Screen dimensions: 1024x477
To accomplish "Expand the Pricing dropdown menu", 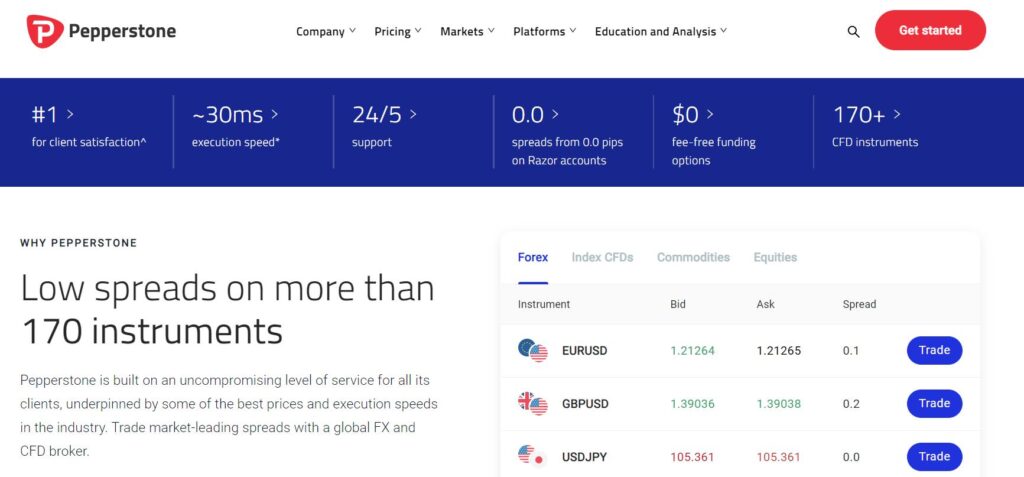I will coord(398,31).
